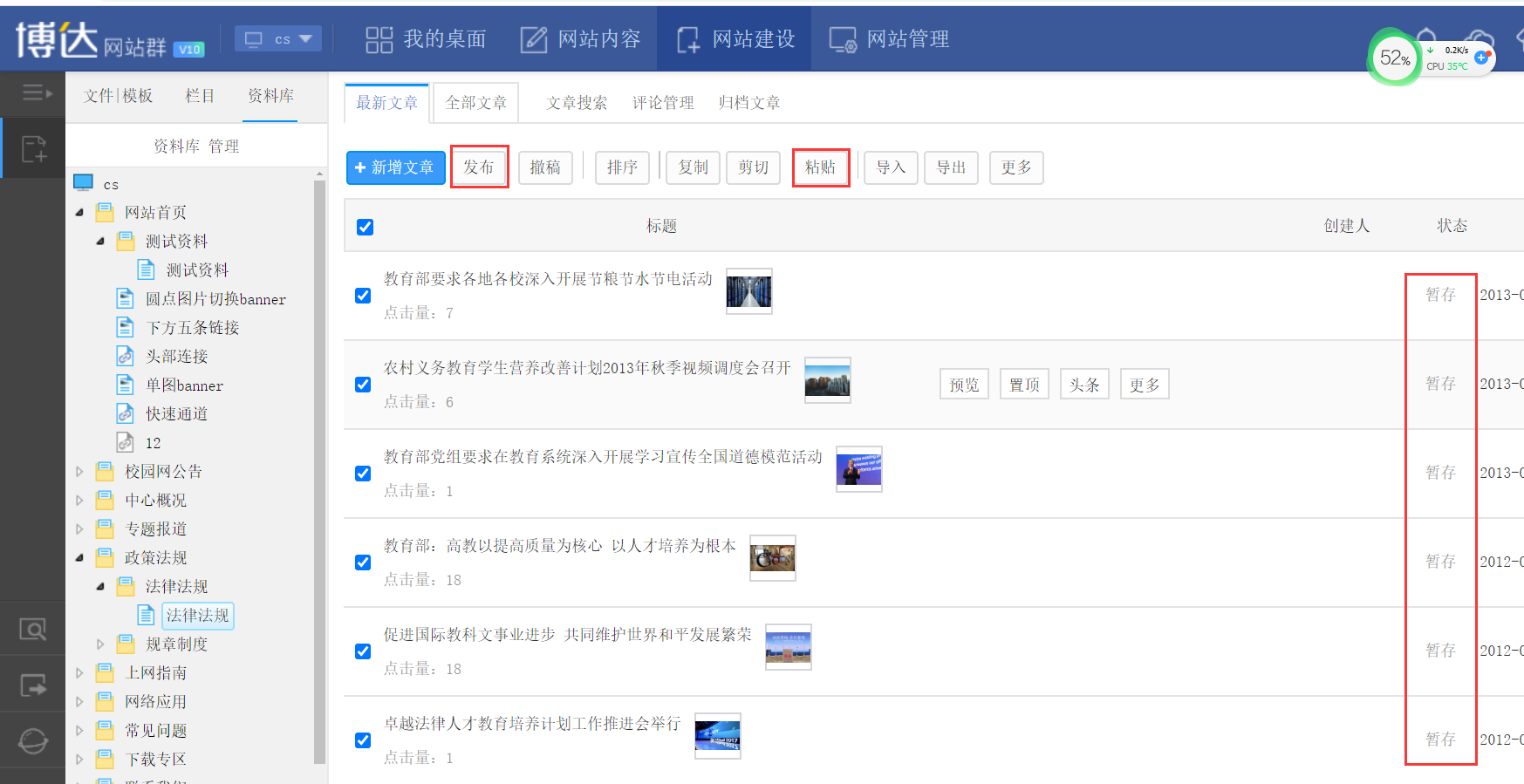The image size is (1524, 784).
Task: Uncheck article 促进国际教科文事业进步
Action: (364, 651)
